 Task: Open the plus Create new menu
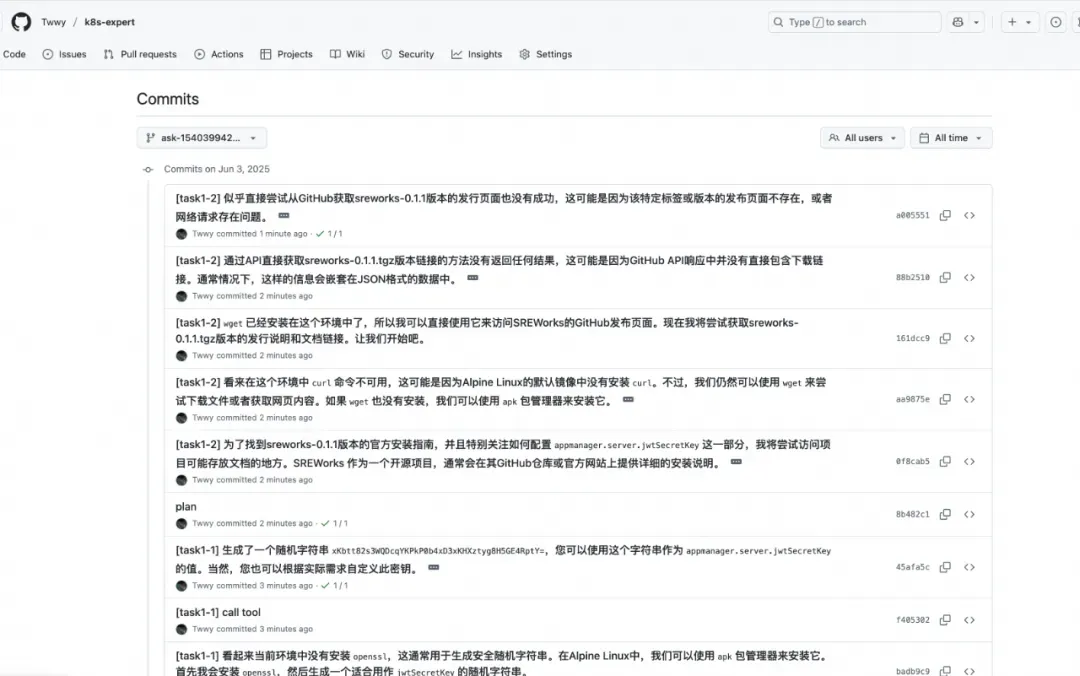tap(1019, 22)
